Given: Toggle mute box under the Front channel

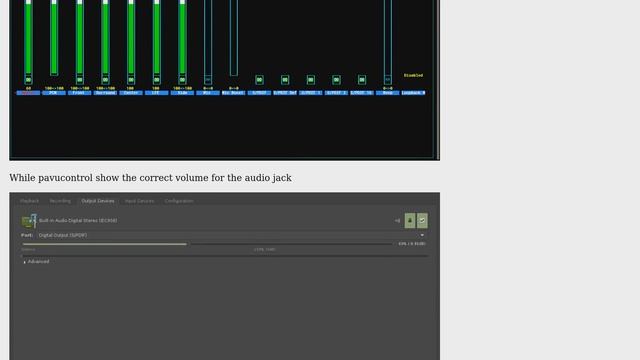Looking at the screenshot, I should [x=80, y=80].
